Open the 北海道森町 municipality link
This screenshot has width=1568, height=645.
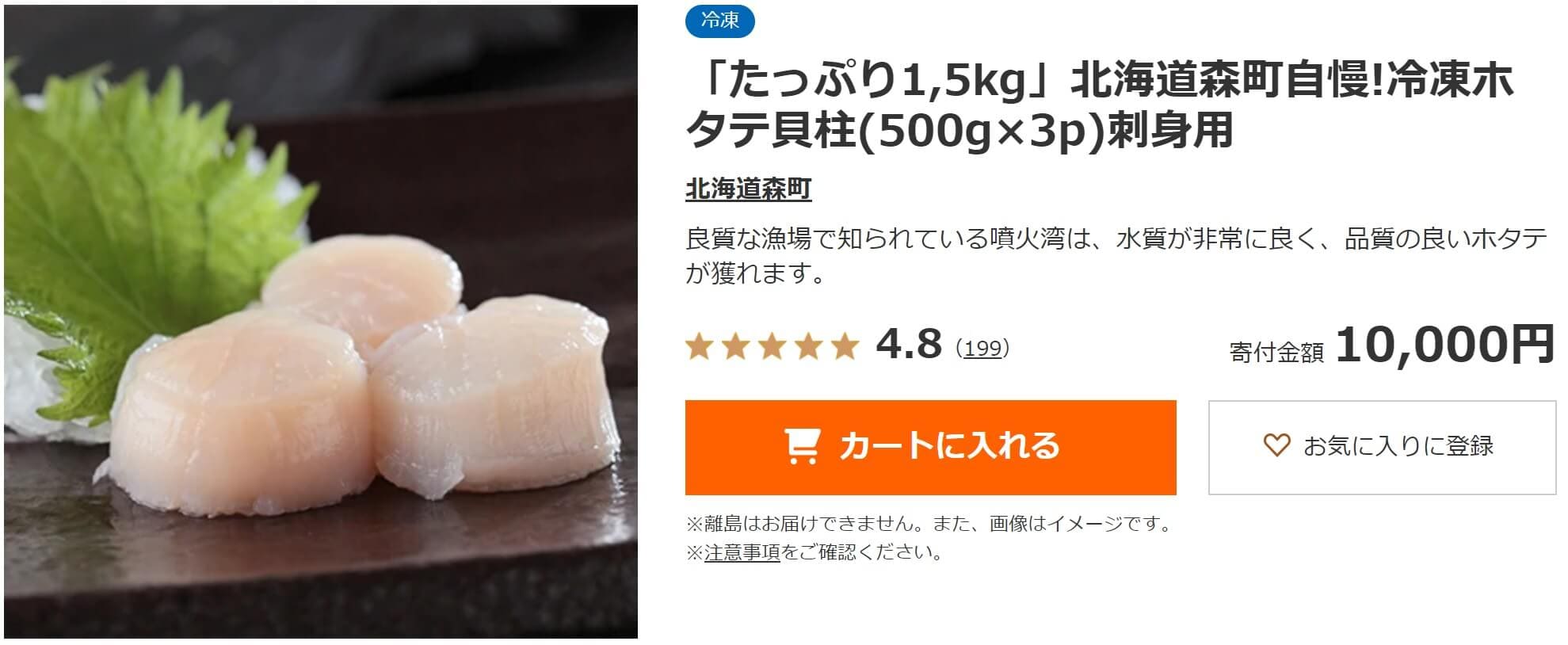pos(748,189)
